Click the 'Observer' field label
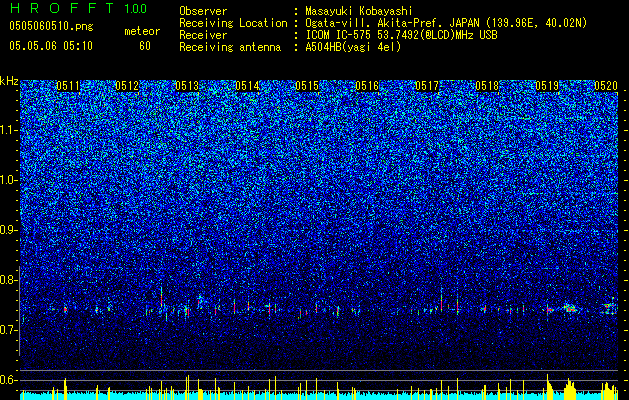Viewport: 629px width, 400px height. (203, 11)
